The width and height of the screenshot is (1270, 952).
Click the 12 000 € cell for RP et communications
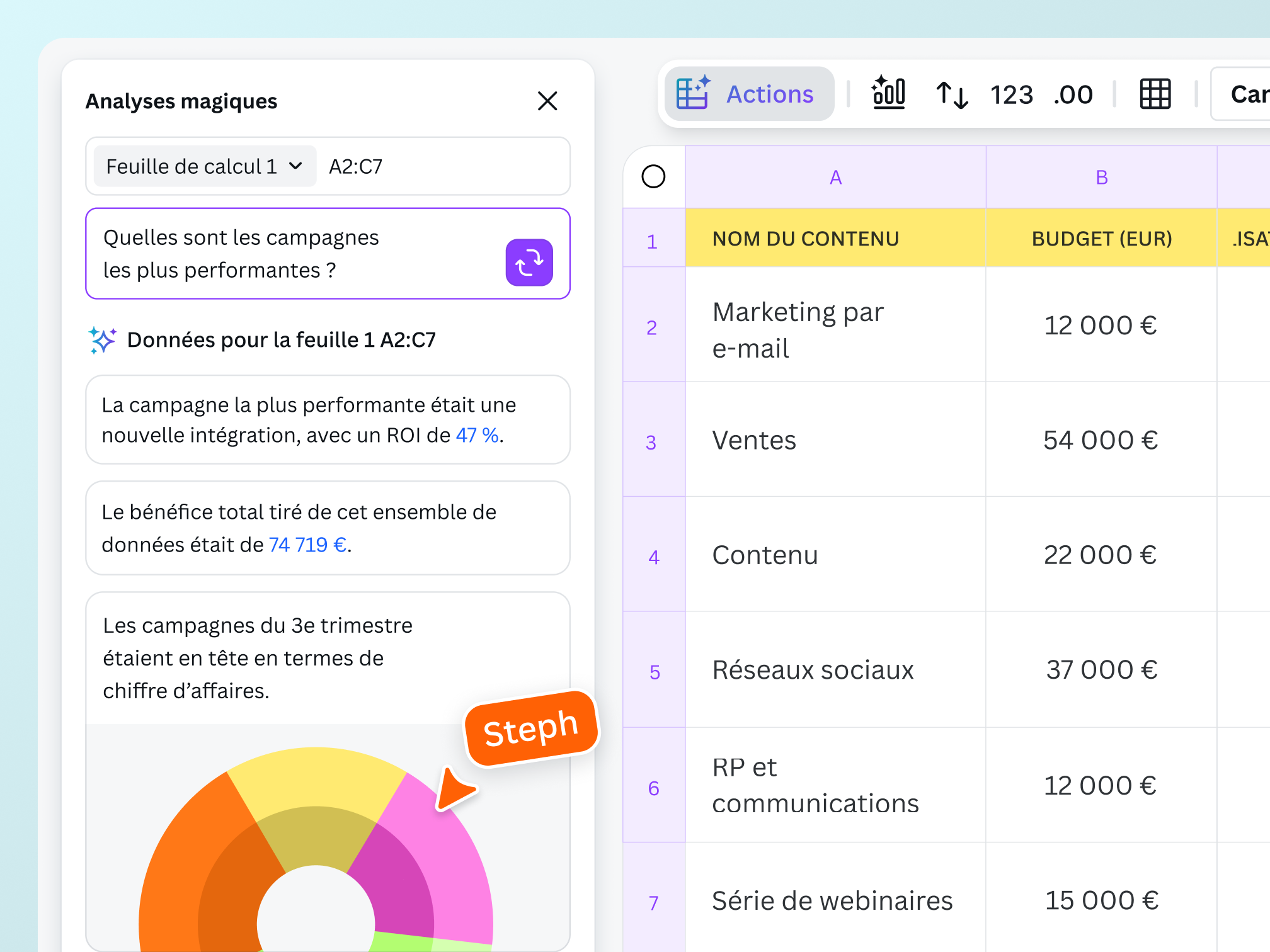pyautogui.click(x=1101, y=785)
